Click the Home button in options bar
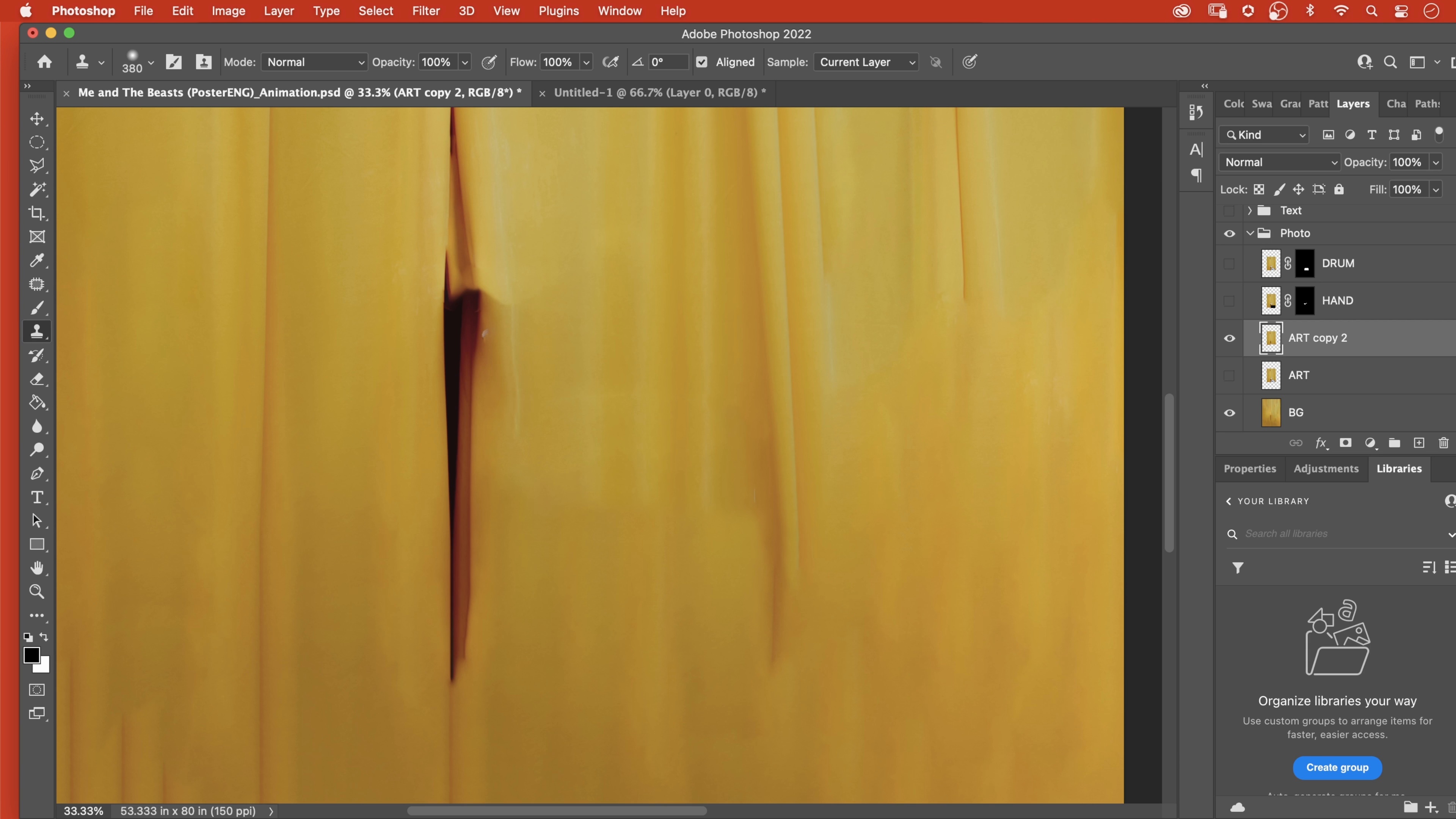The width and height of the screenshot is (1456, 819). click(x=44, y=62)
